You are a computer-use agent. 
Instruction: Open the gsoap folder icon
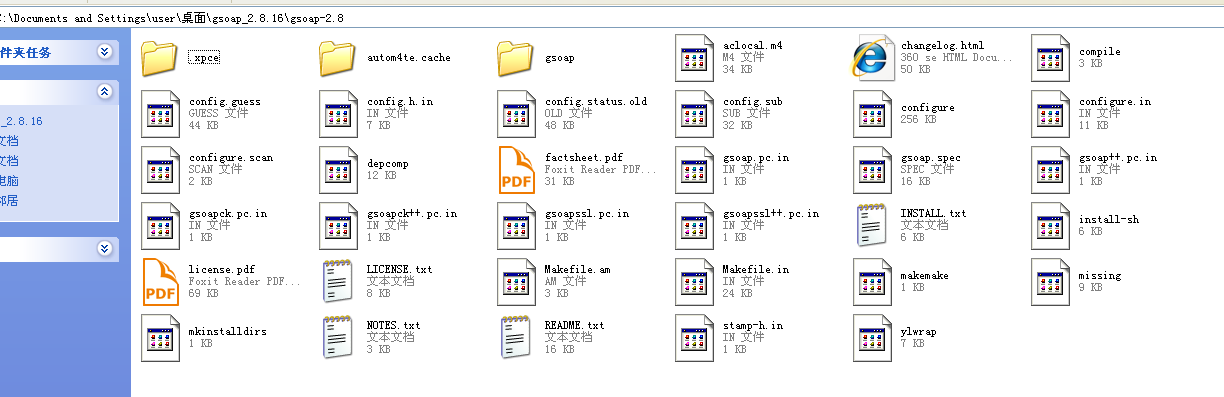[x=515, y=58]
